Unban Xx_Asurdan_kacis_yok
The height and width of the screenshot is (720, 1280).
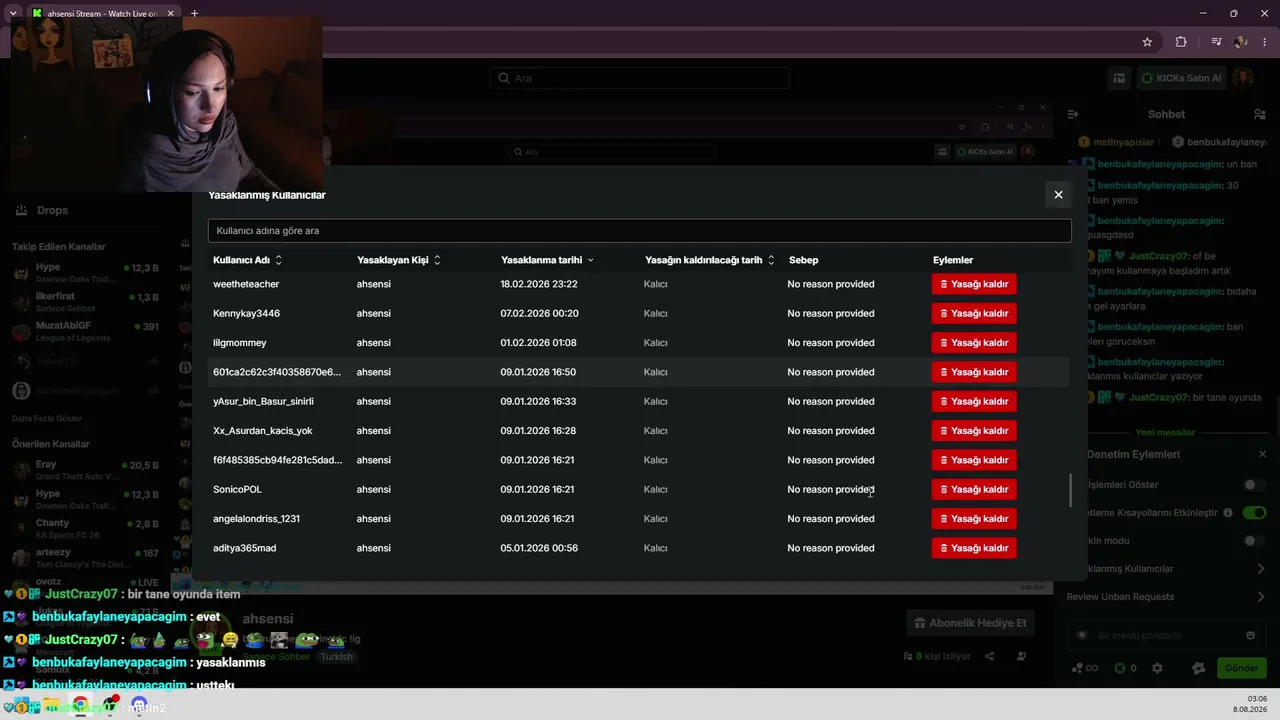coord(974,431)
